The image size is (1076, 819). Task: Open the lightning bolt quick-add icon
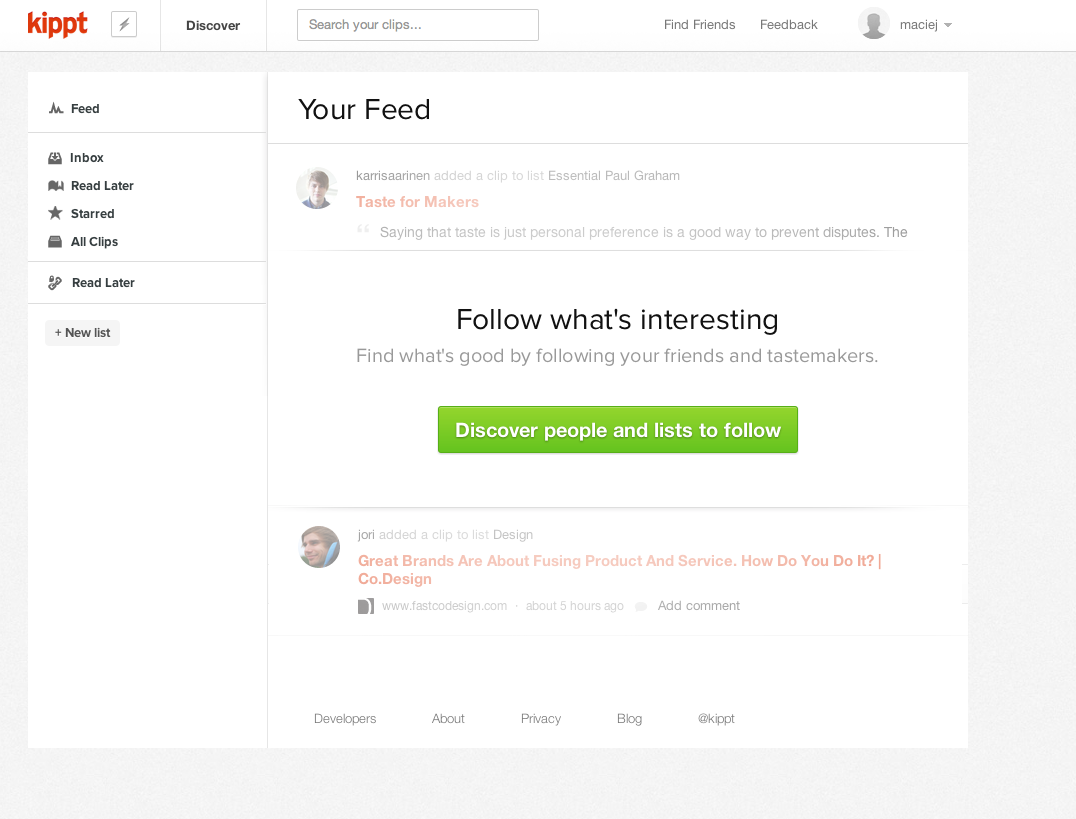[124, 25]
